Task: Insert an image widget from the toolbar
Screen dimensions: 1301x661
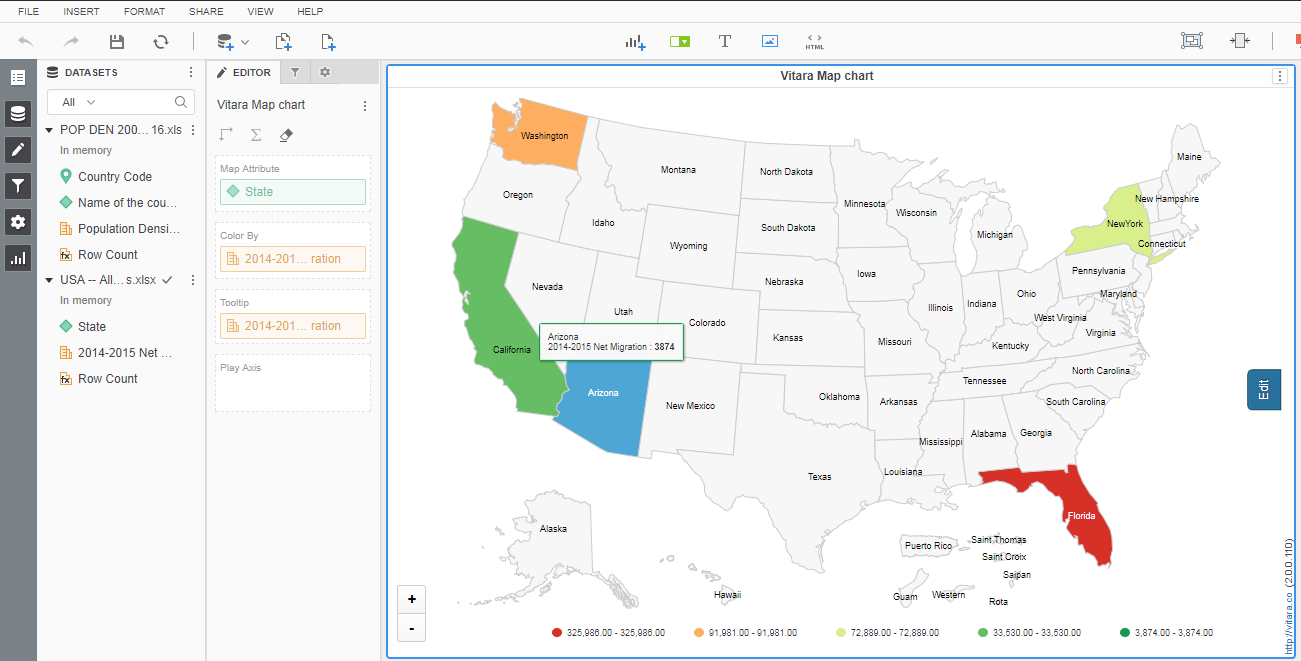Action: [769, 41]
